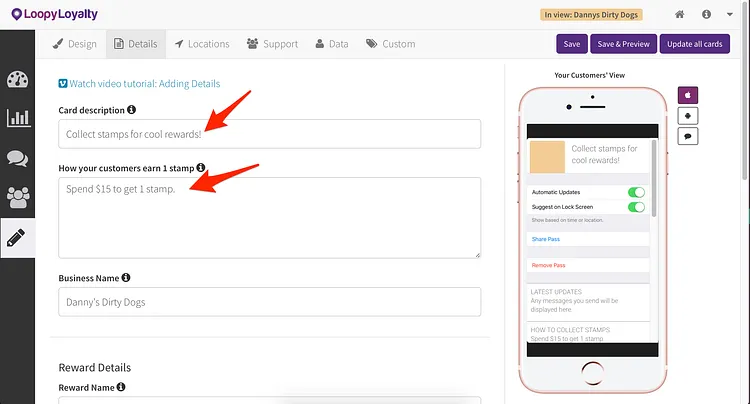The image size is (750, 404).
Task: Open the Custom tab
Action: [391, 44]
